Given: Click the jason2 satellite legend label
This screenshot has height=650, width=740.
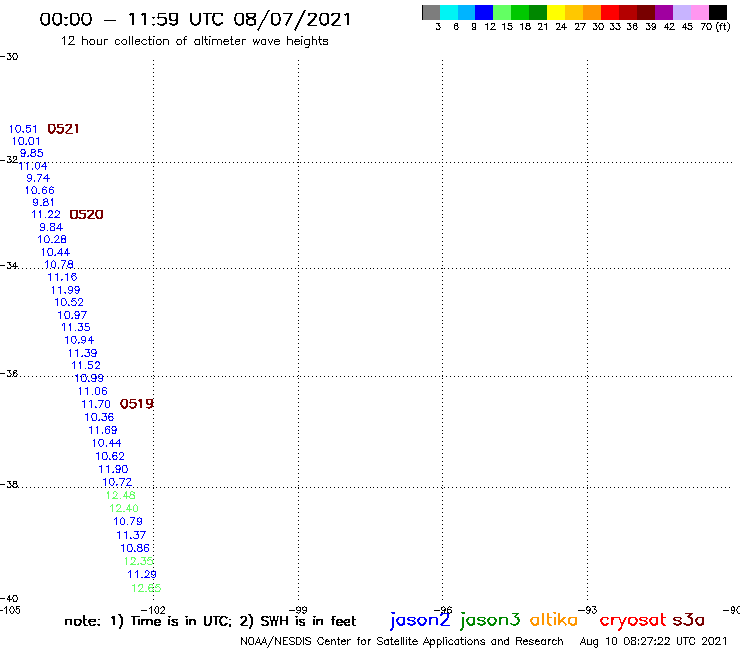Looking at the screenshot, I should pos(420,621).
